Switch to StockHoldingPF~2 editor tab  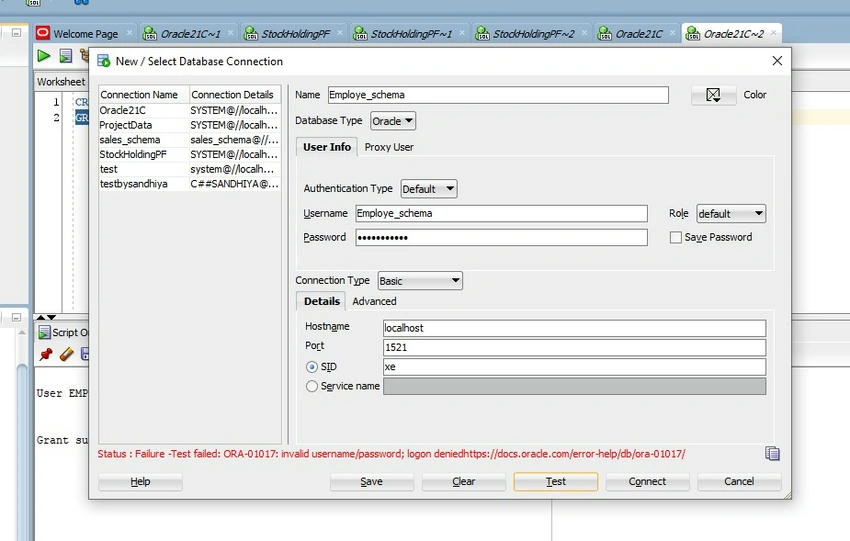pos(533,34)
